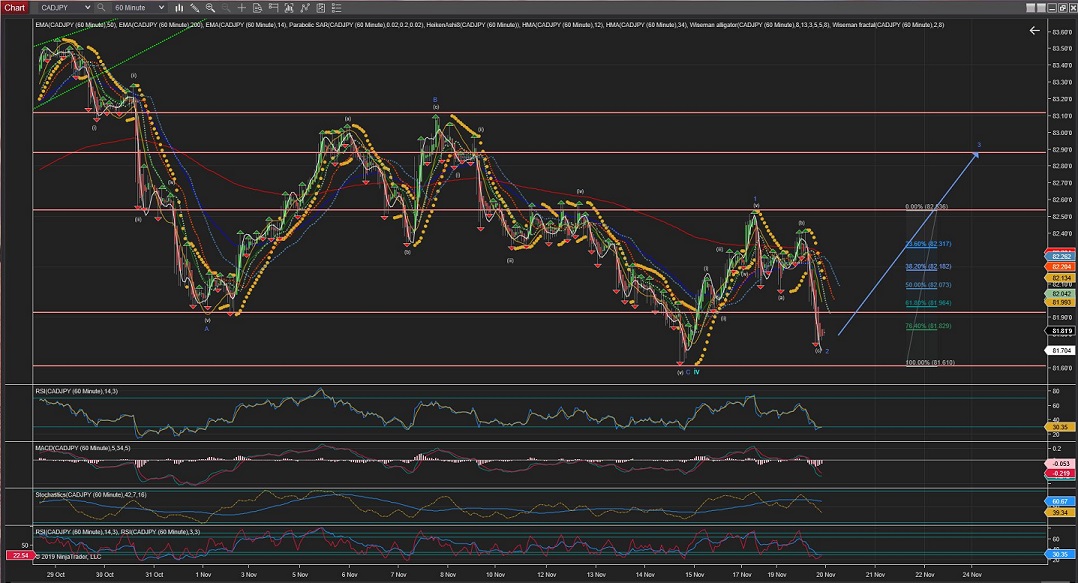Viewport: 1078px width, 583px height.
Task: Click the white 81.819 price marker
Action: click(x=1062, y=331)
